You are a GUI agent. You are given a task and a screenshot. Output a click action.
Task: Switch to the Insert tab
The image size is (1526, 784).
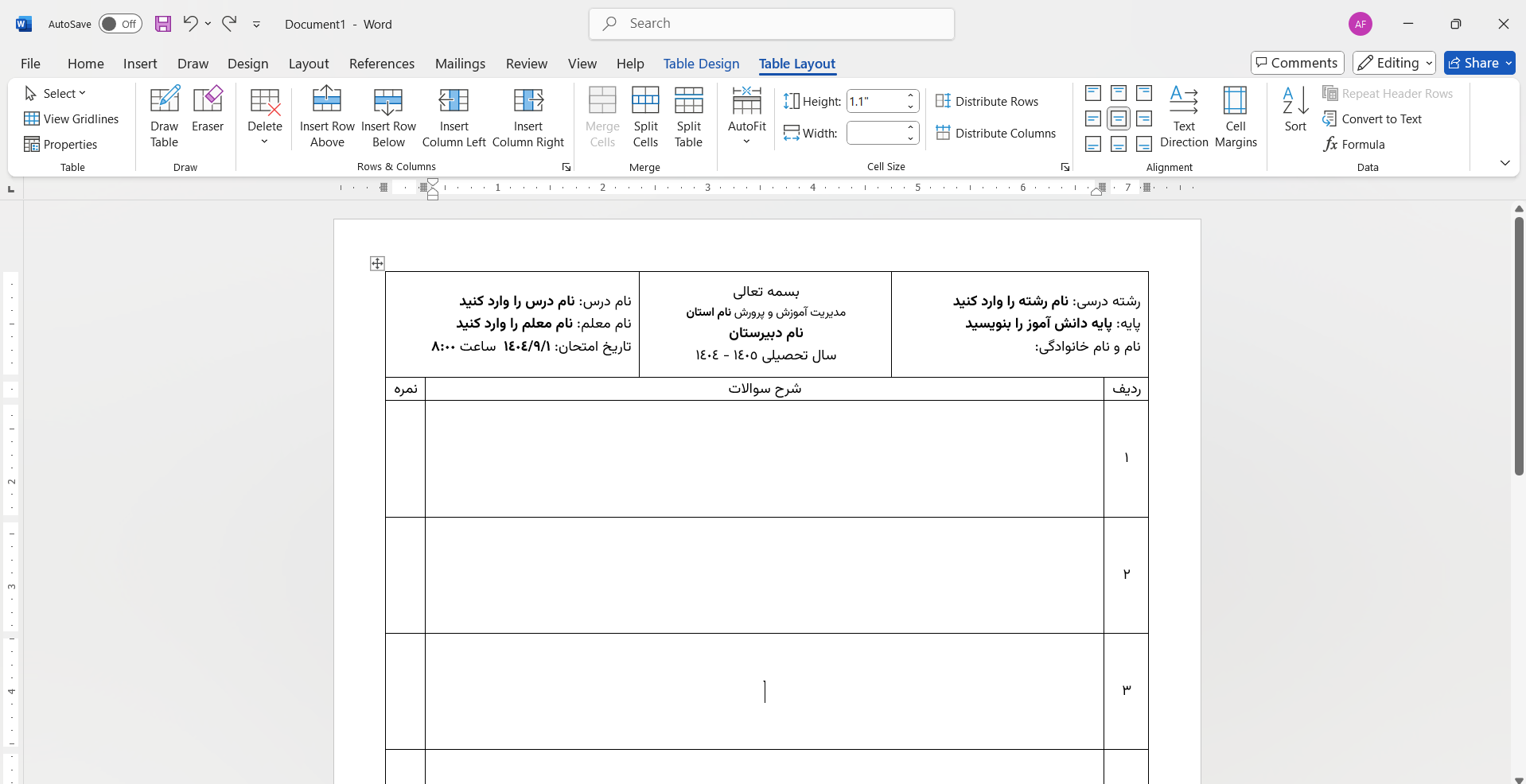pyautogui.click(x=140, y=64)
